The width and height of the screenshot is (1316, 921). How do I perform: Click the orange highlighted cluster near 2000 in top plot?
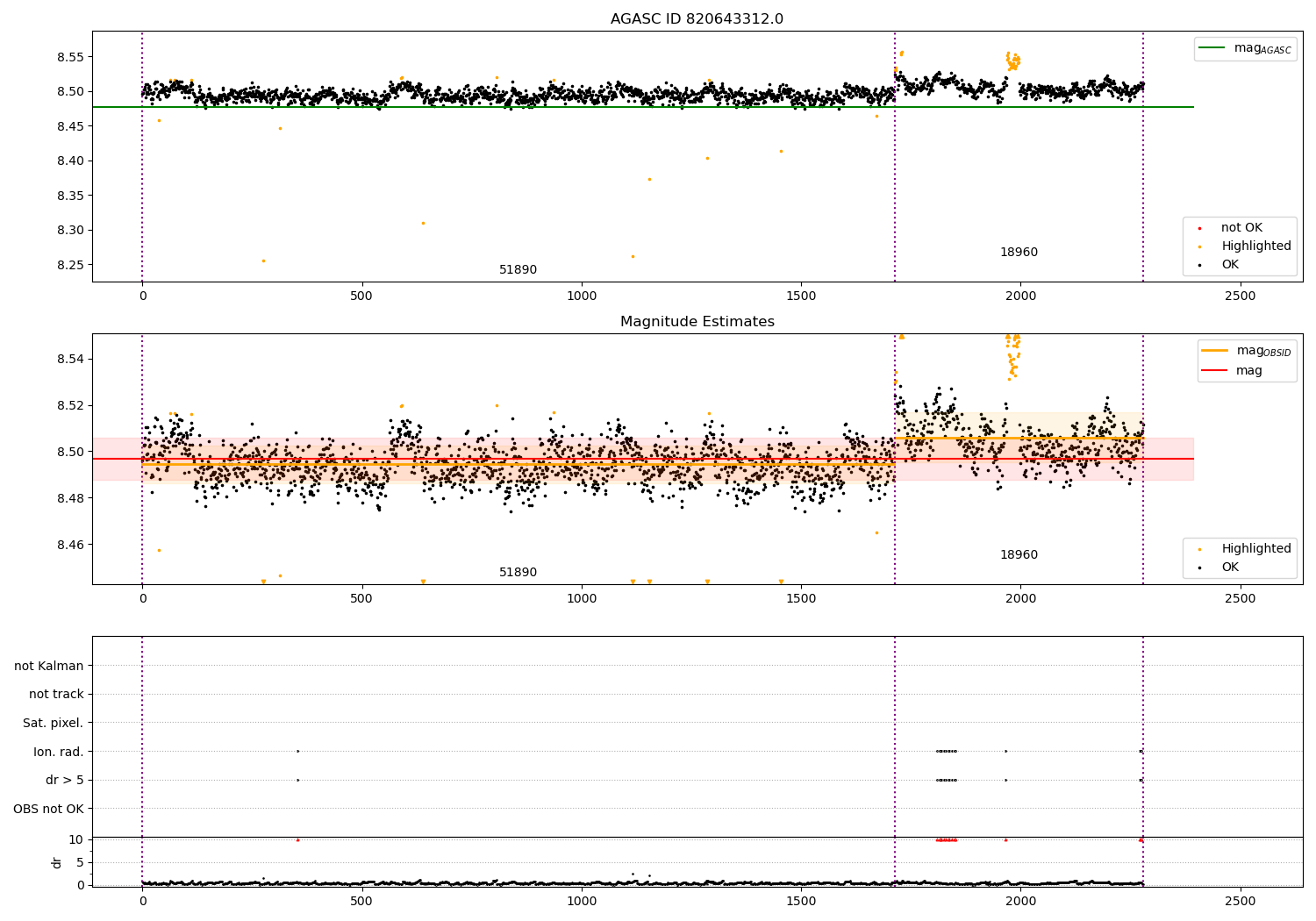[x=1013, y=61]
